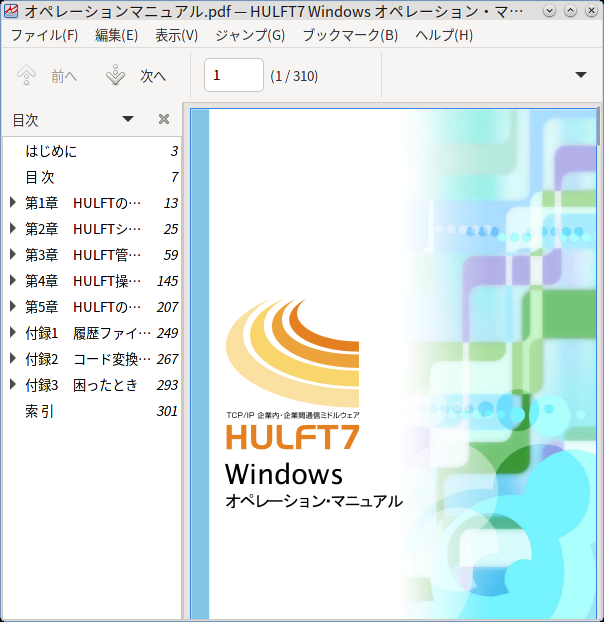This screenshot has width=604, height=622.
Task: Open the toolbar overflow dropdown arrow
Action: click(x=581, y=75)
